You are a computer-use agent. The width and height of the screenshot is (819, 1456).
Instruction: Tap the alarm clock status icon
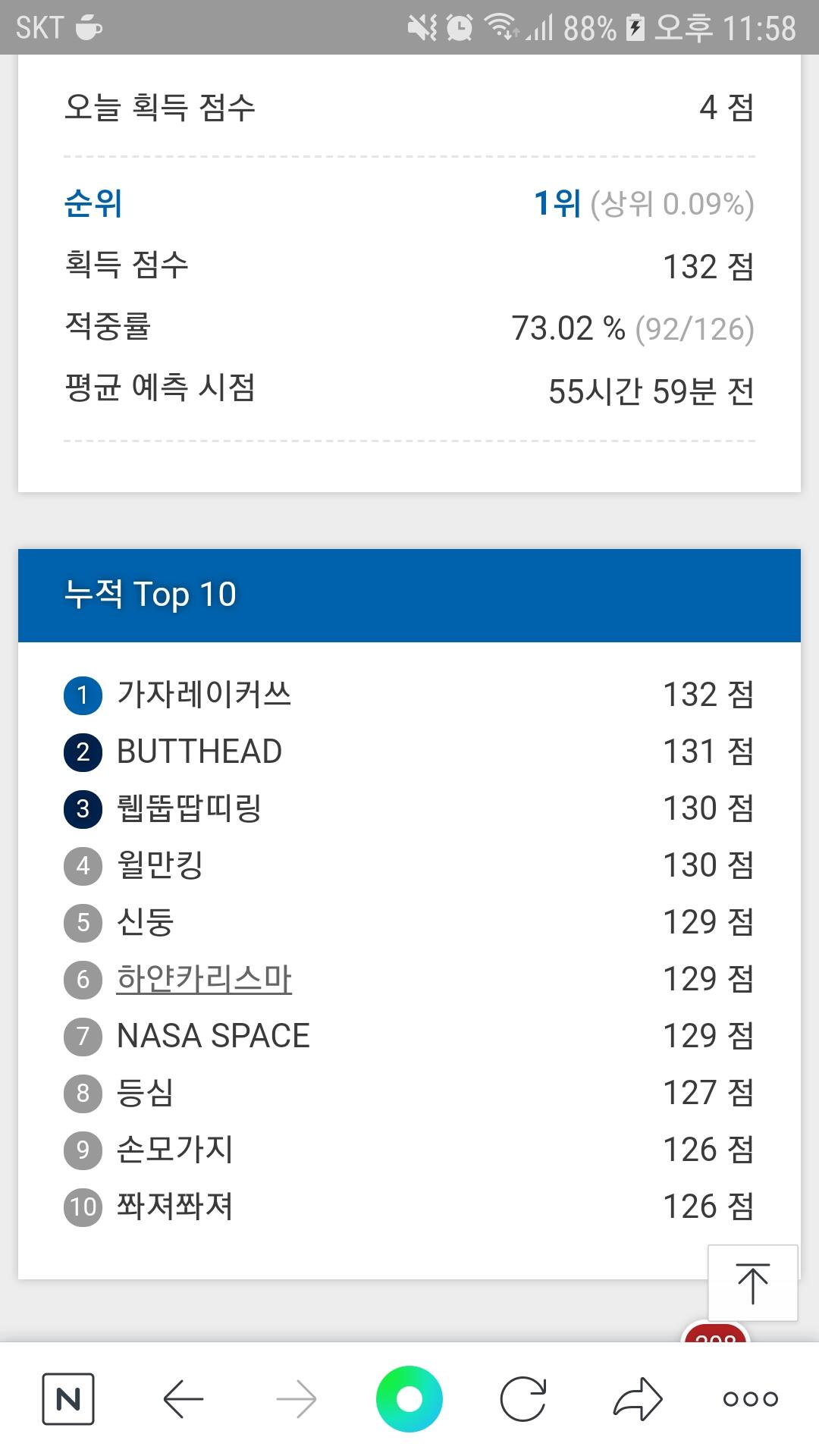pos(459,27)
